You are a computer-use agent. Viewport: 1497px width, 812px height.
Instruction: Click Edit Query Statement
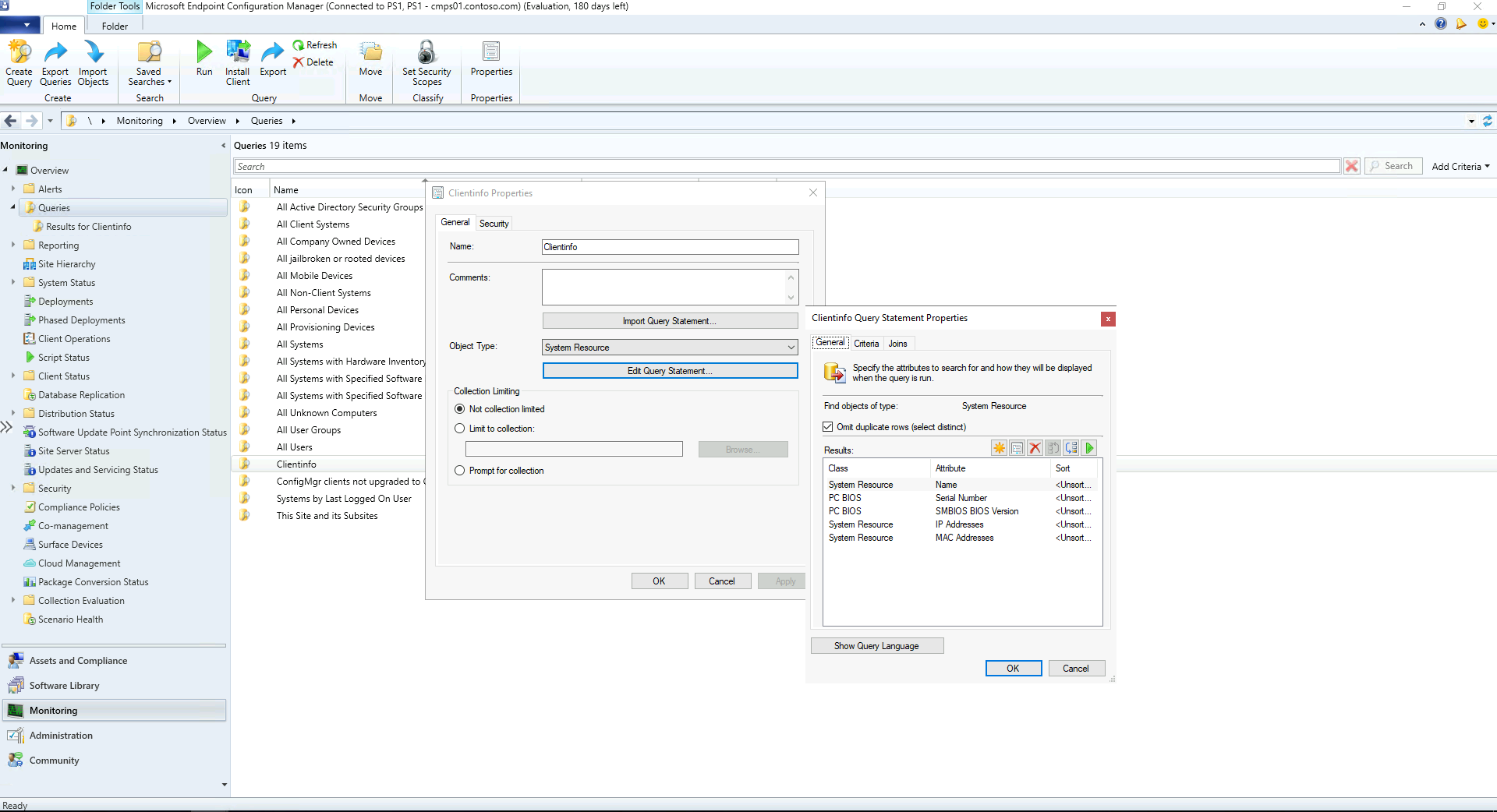[670, 371]
